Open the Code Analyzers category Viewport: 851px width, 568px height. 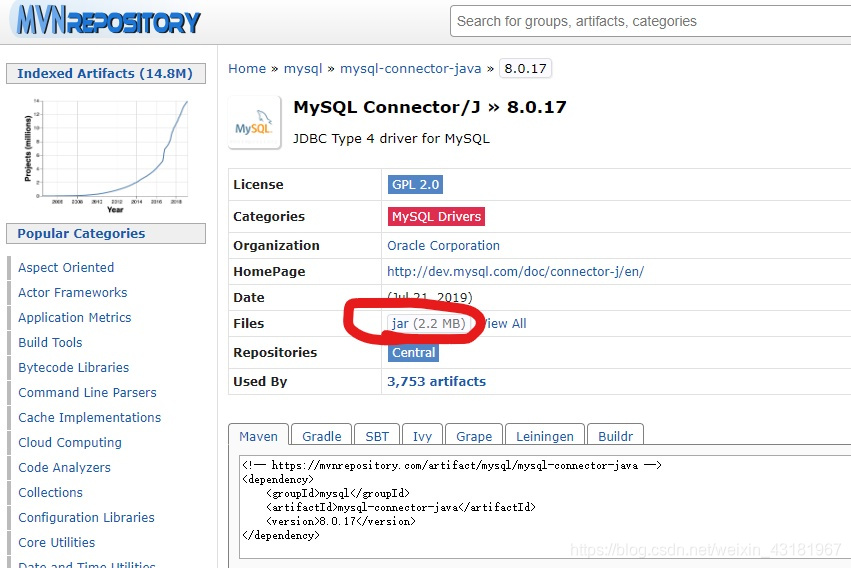pos(64,467)
